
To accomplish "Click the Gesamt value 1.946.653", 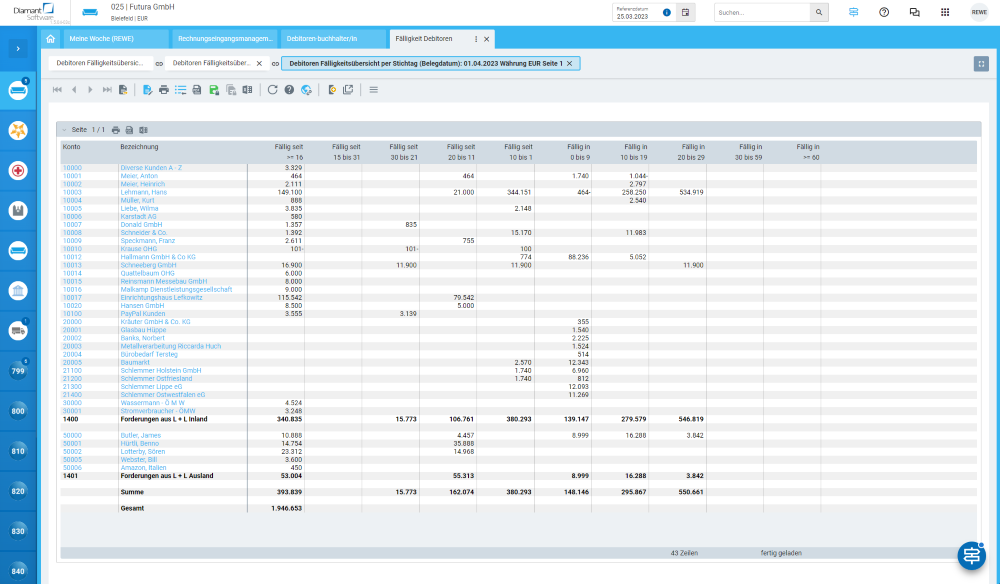I will coord(287,508).
